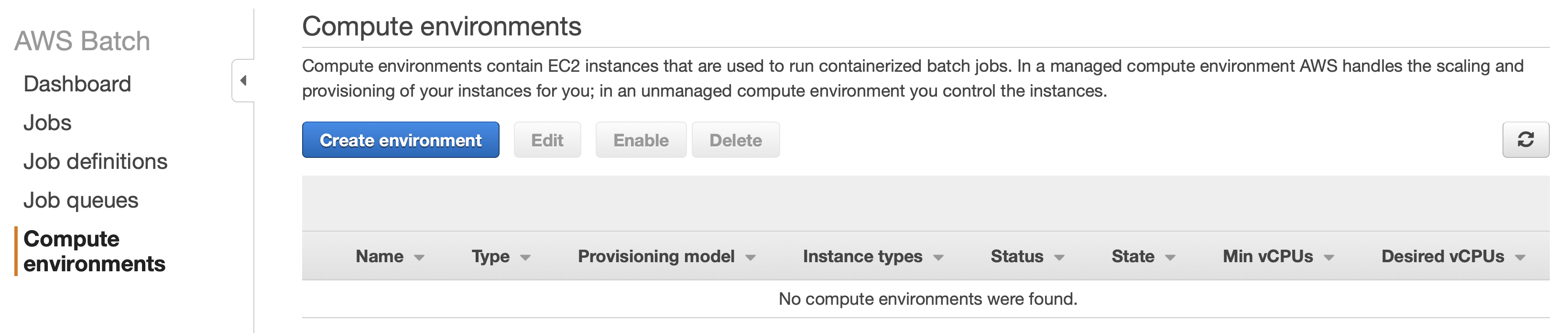The height and width of the screenshot is (333, 1568).
Task: Sort by Provisioning model column arrow
Action: coord(751,258)
